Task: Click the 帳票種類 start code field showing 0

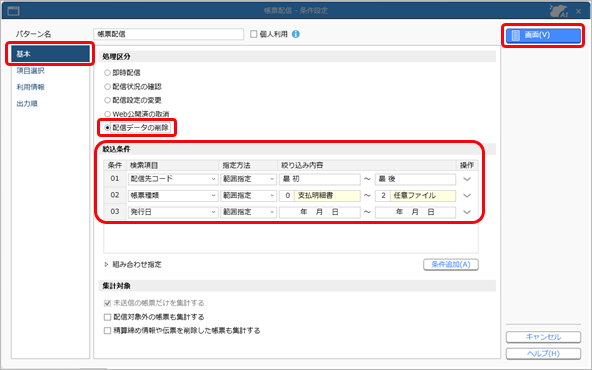Action: pos(287,196)
